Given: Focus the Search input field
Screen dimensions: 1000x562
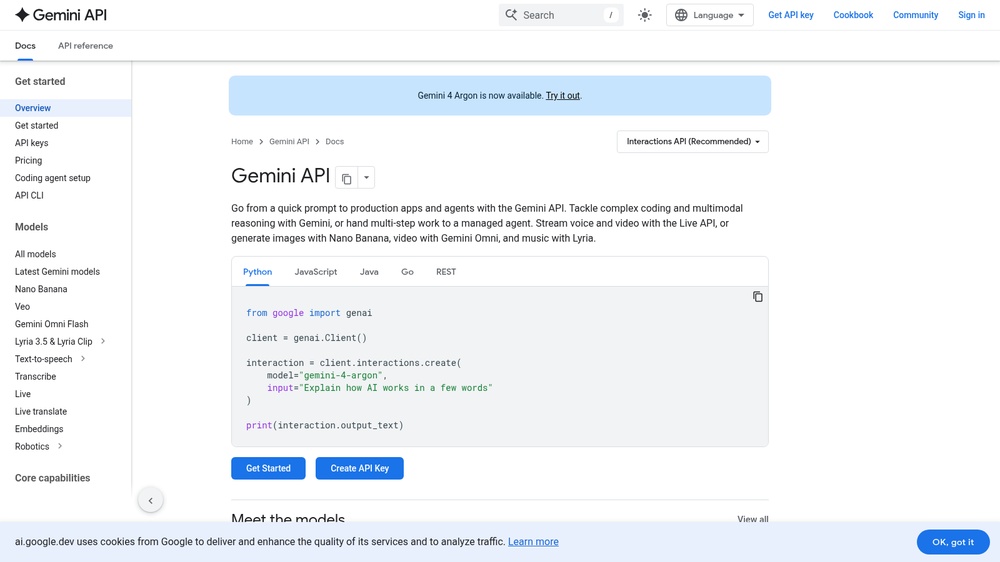Looking at the screenshot, I should (x=561, y=15).
